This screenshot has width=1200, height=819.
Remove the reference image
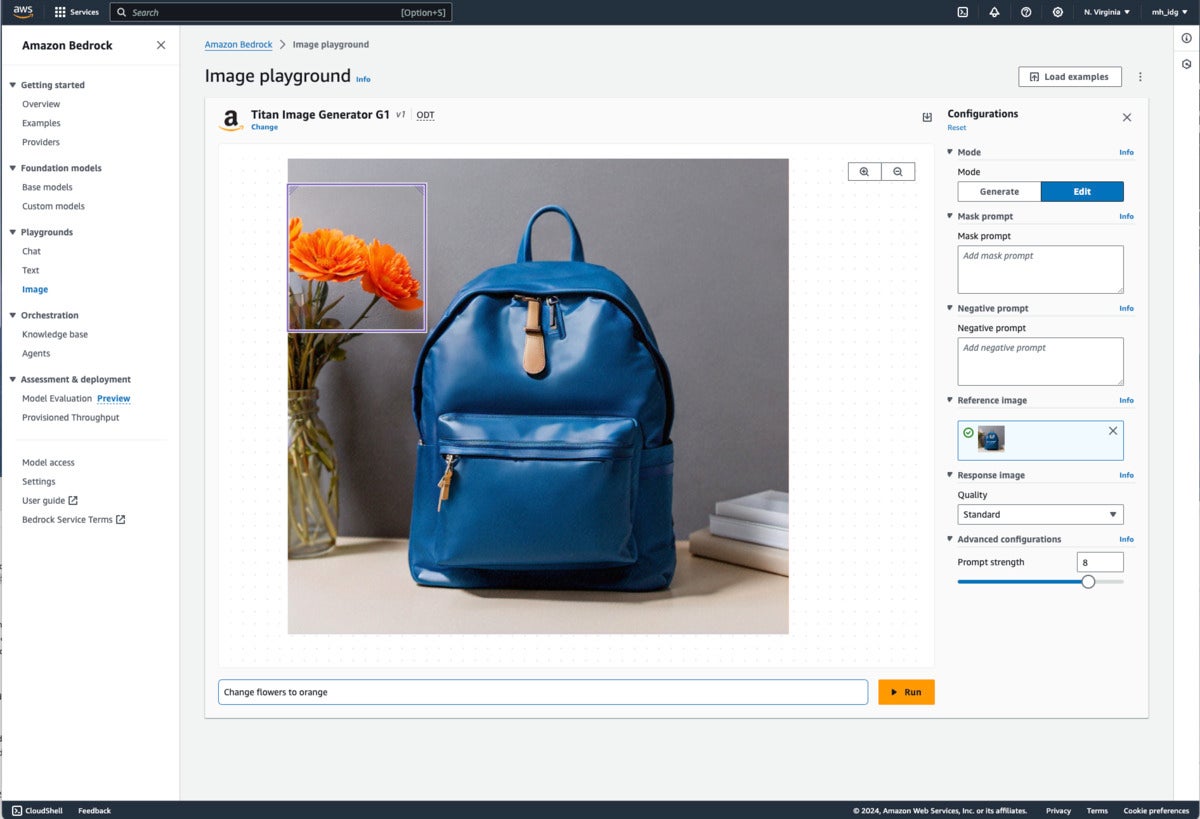pos(1113,431)
